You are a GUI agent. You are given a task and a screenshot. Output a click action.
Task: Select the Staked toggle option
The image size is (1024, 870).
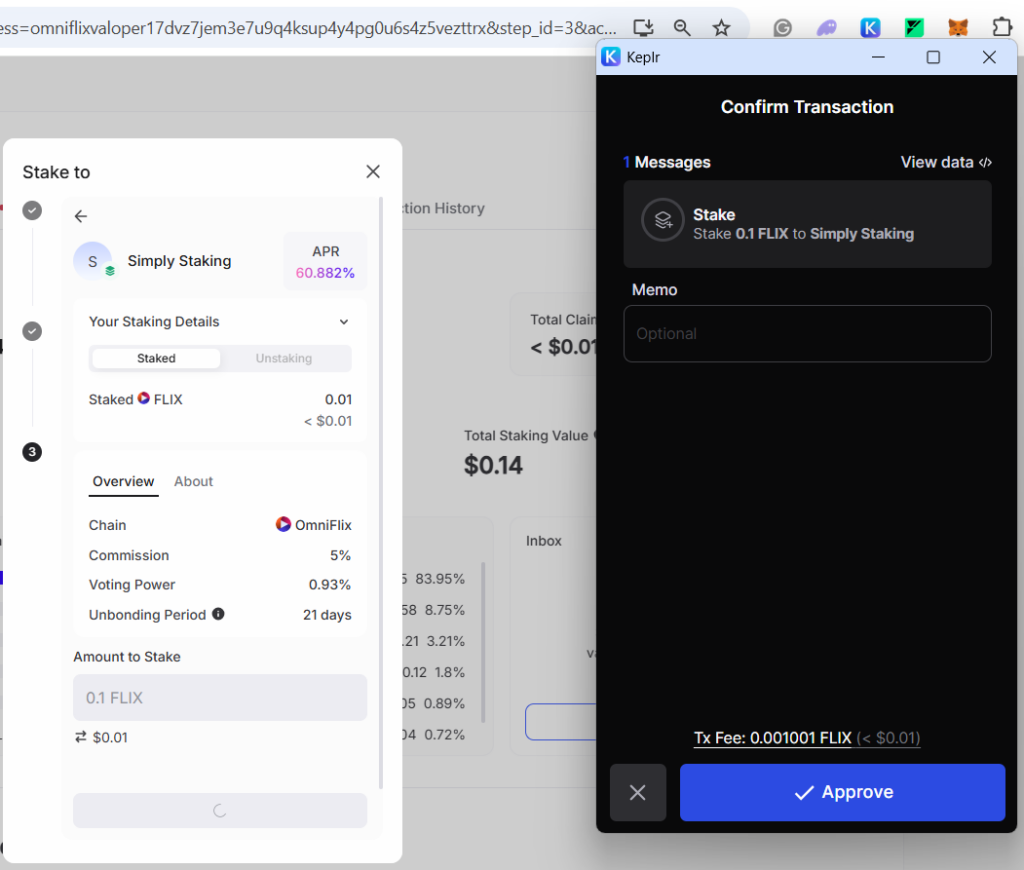pyautogui.click(x=156, y=358)
